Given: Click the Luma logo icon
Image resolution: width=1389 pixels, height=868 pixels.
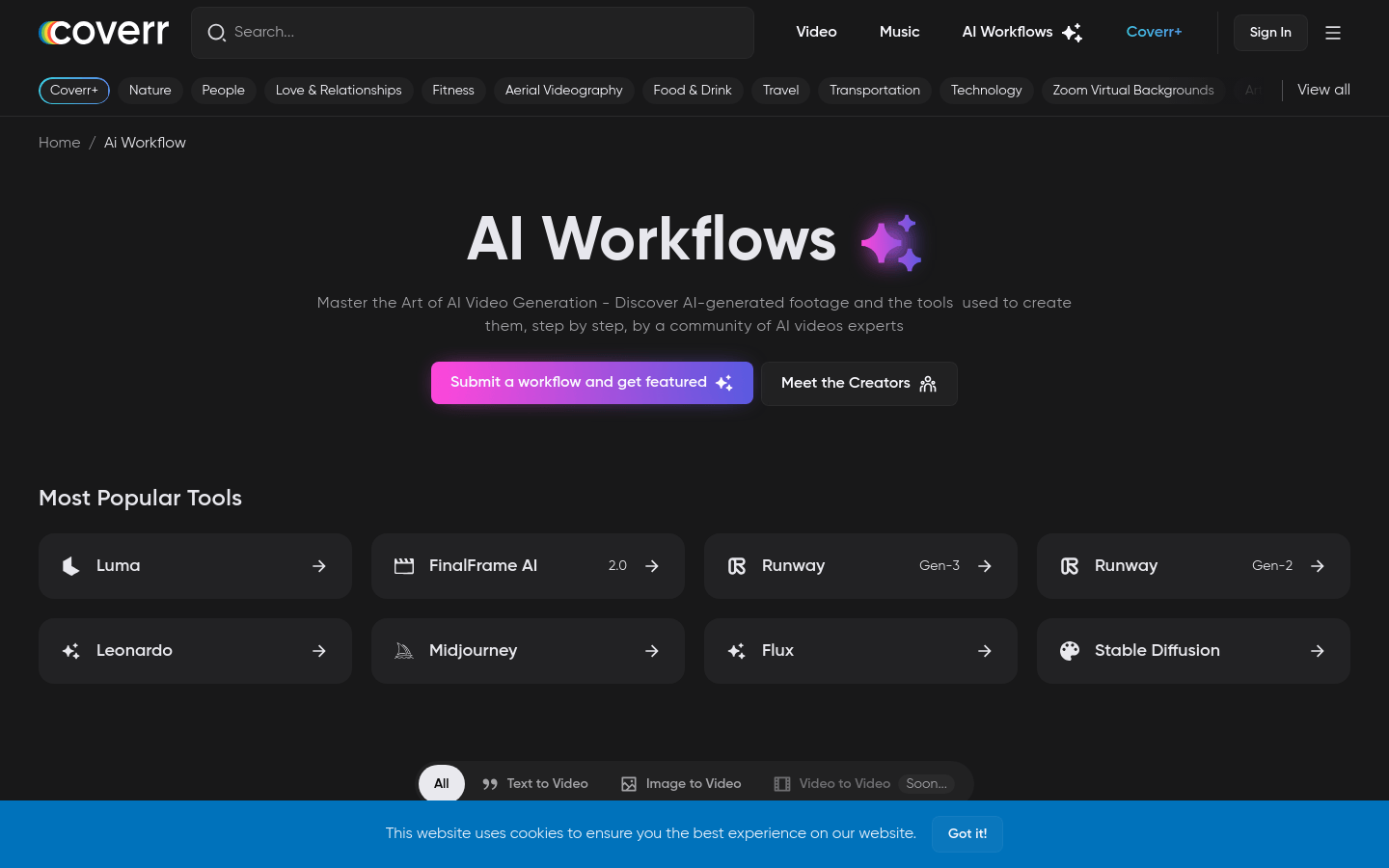Looking at the screenshot, I should click(71, 566).
